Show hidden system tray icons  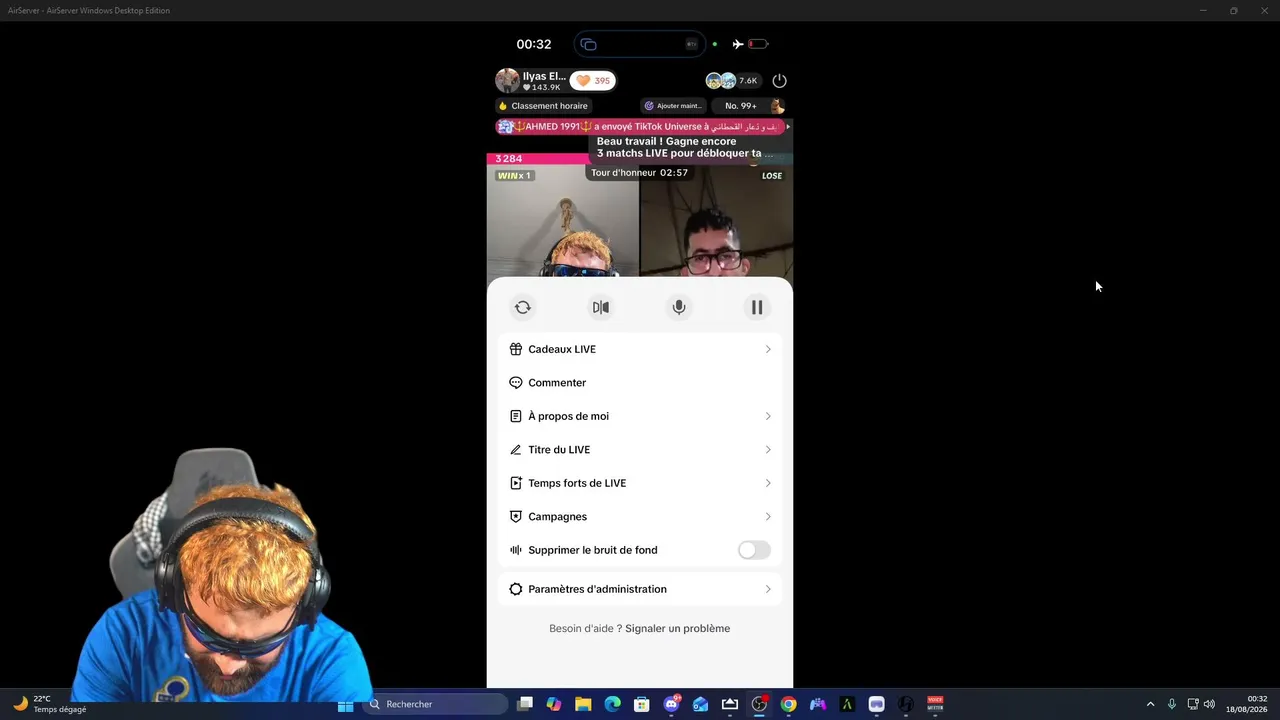tap(1150, 704)
